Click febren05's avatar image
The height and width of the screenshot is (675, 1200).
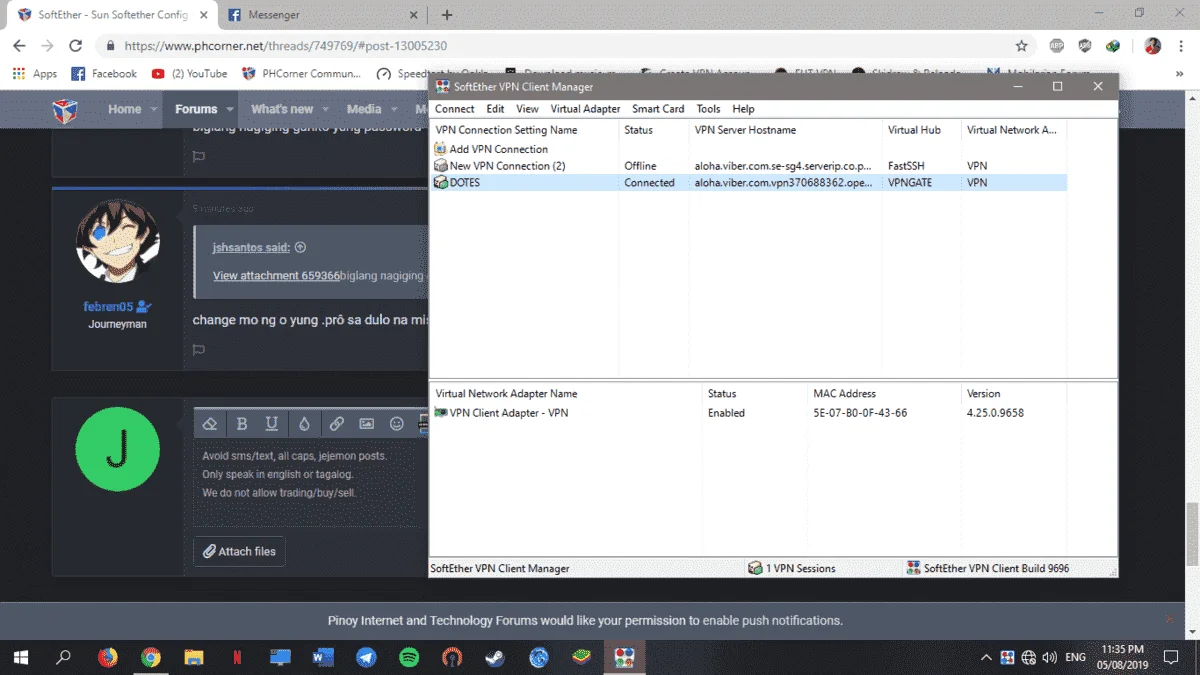coord(118,242)
